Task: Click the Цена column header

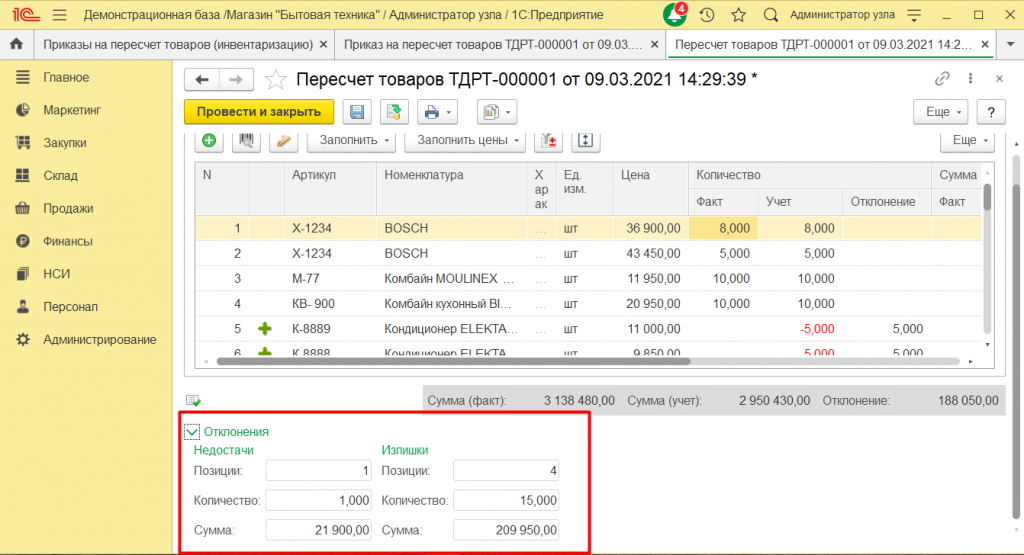Action: tap(650, 188)
